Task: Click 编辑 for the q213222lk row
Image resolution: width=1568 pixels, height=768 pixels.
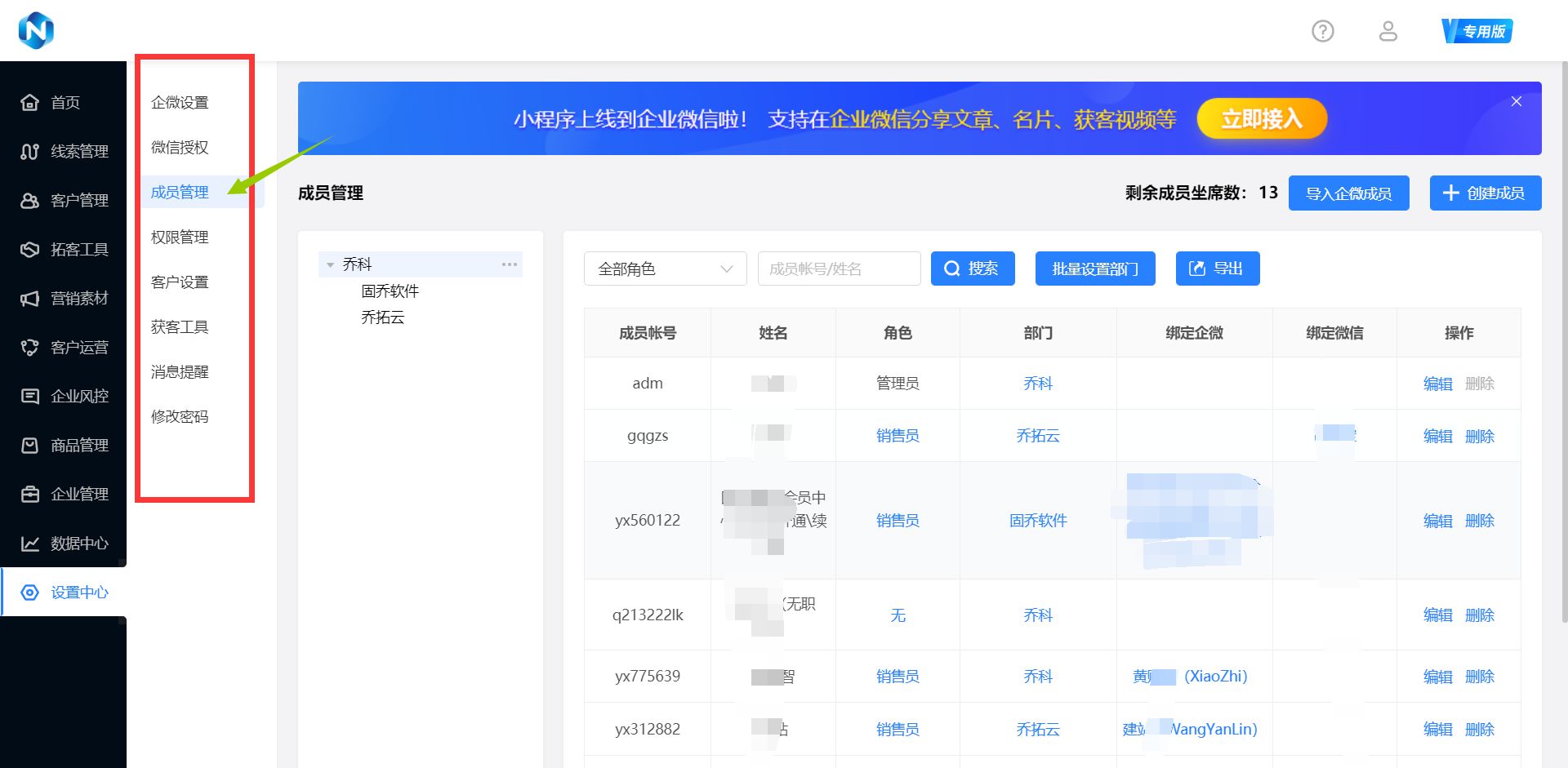Action: [1437, 615]
